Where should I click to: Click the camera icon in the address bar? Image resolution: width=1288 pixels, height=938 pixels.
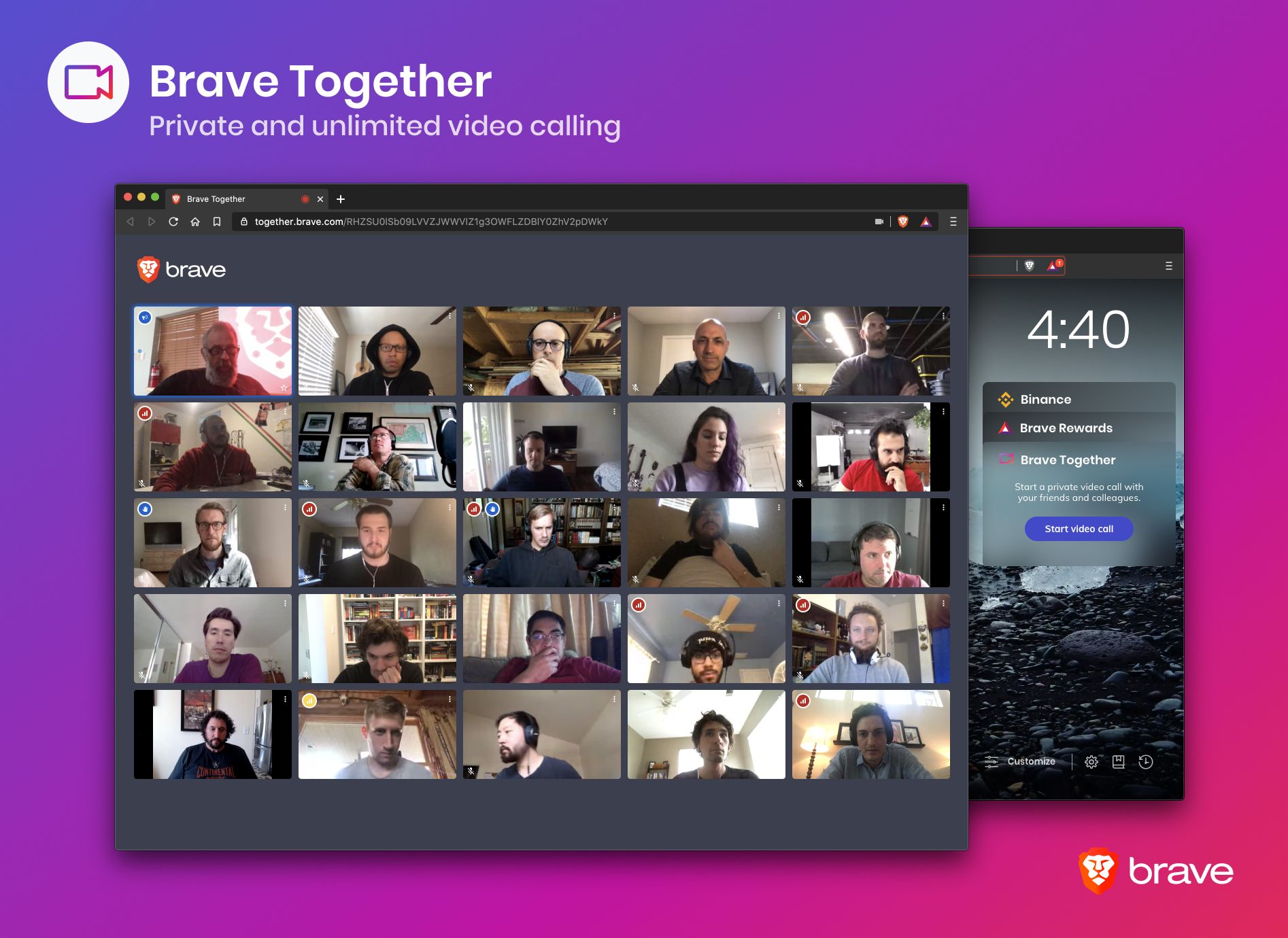point(879,222)
